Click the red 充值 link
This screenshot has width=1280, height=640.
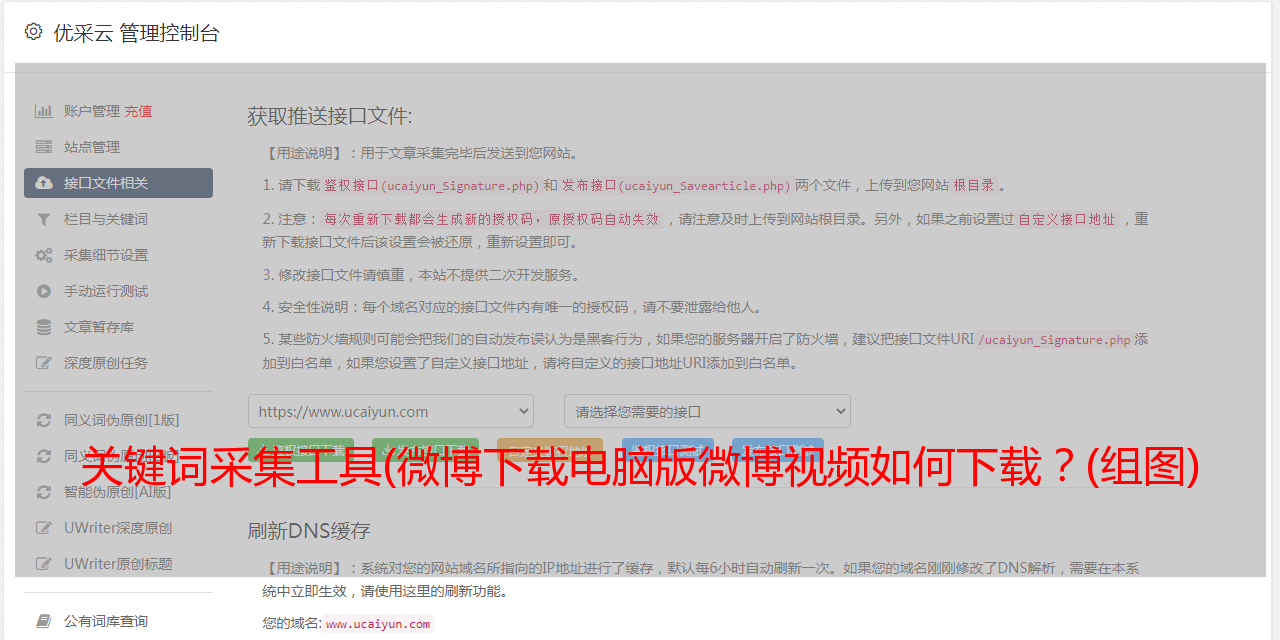point(138,111)
